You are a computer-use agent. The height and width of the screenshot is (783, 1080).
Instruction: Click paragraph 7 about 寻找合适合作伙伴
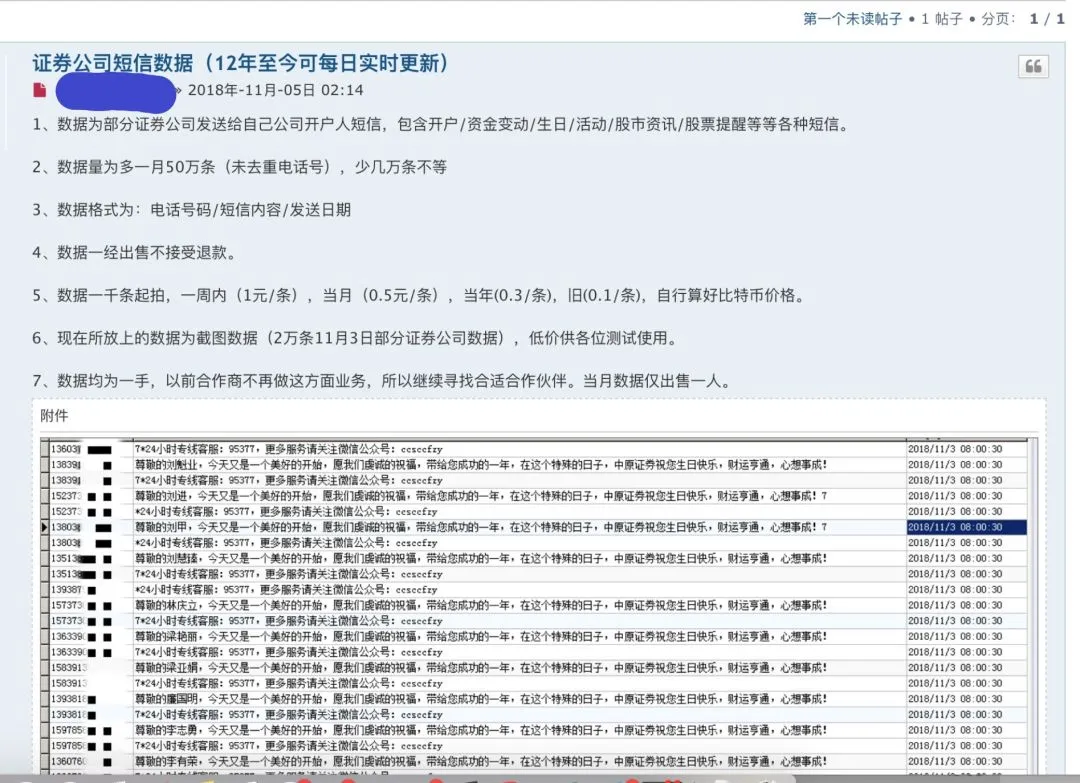click(383, 381)
